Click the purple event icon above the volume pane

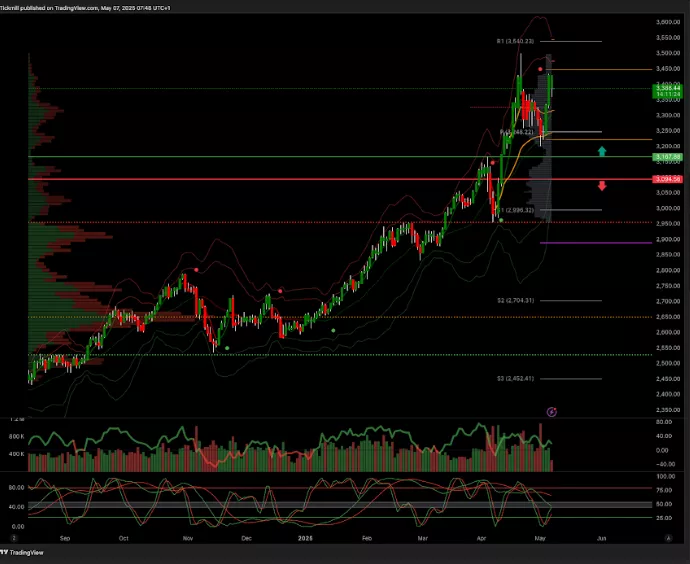tap(552, 411)
